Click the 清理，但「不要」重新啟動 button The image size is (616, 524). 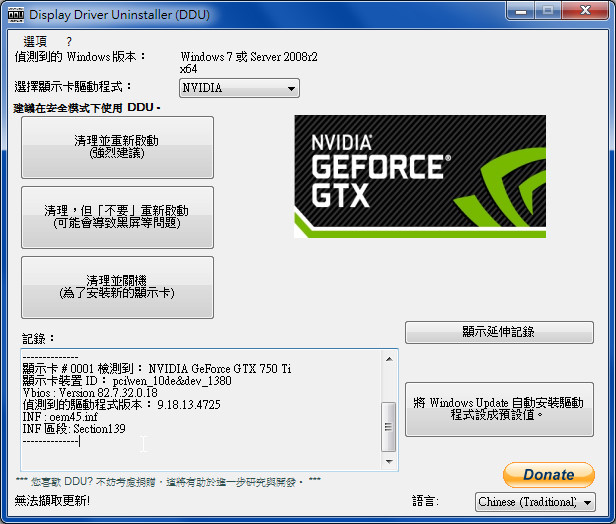pos(117,217)
